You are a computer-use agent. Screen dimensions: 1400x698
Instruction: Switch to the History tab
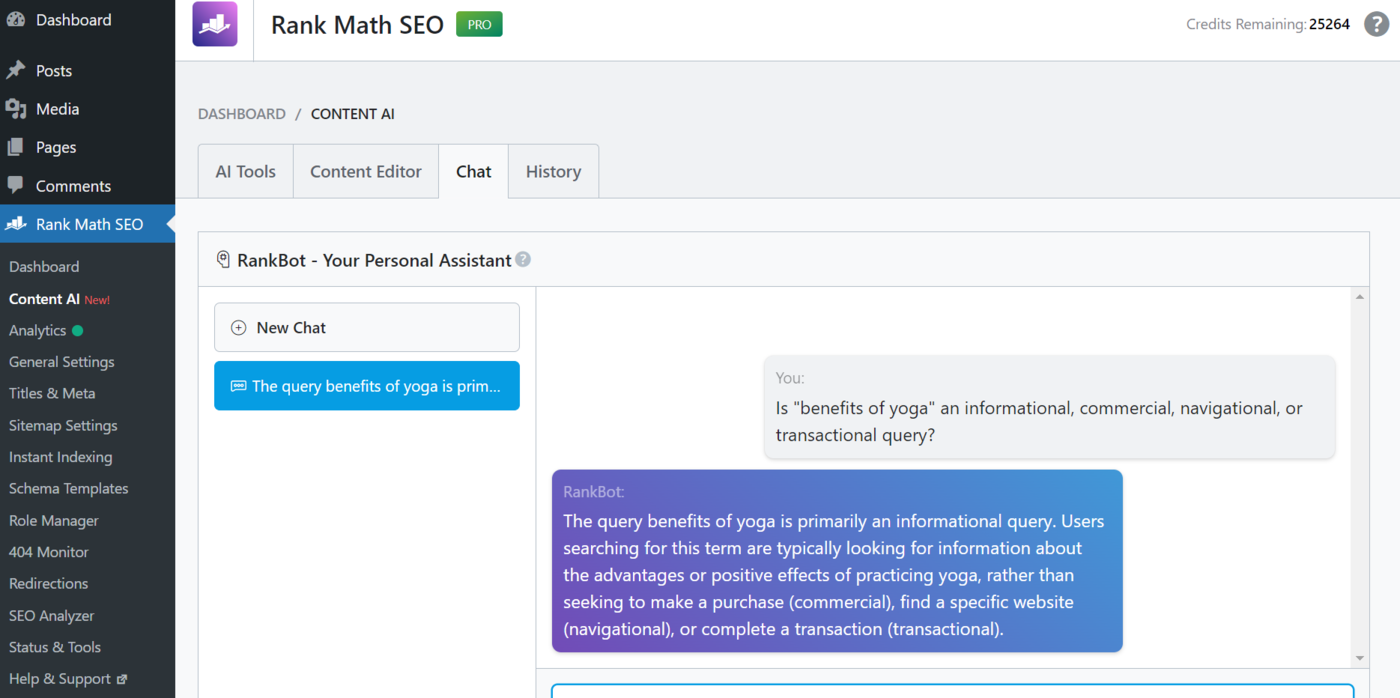tap(553, 171)
